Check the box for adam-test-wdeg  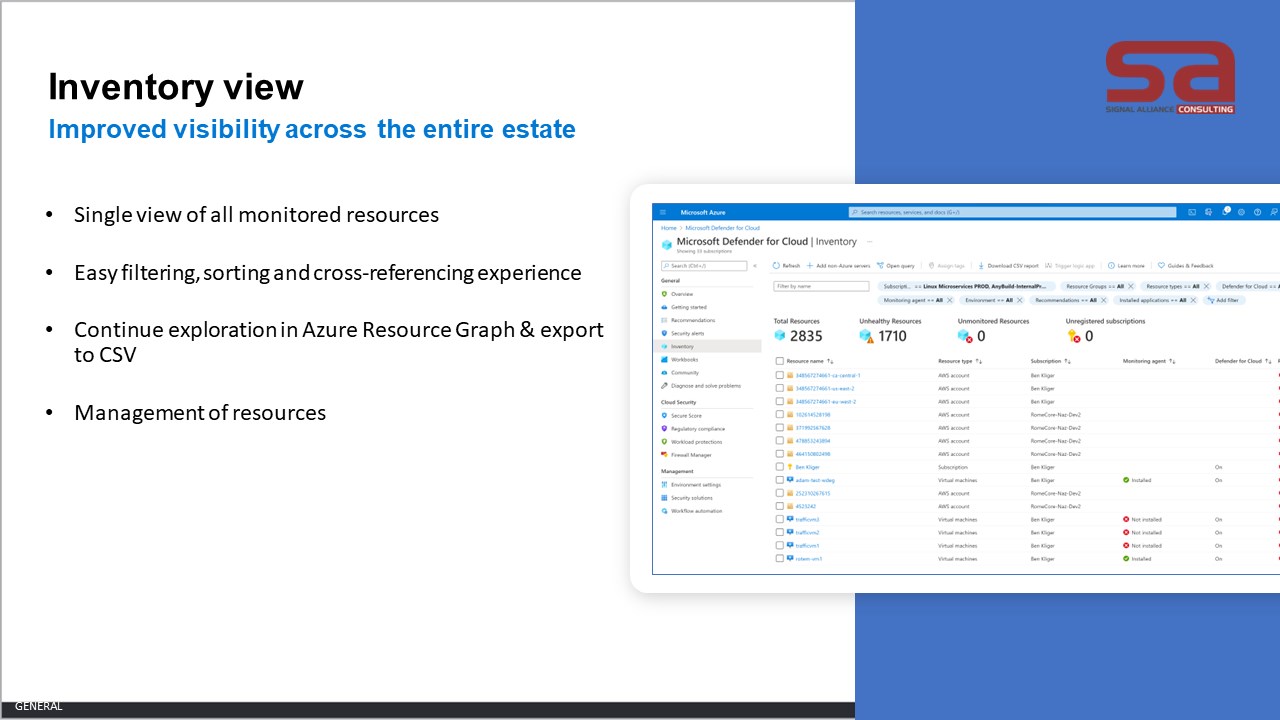[780, 480]
